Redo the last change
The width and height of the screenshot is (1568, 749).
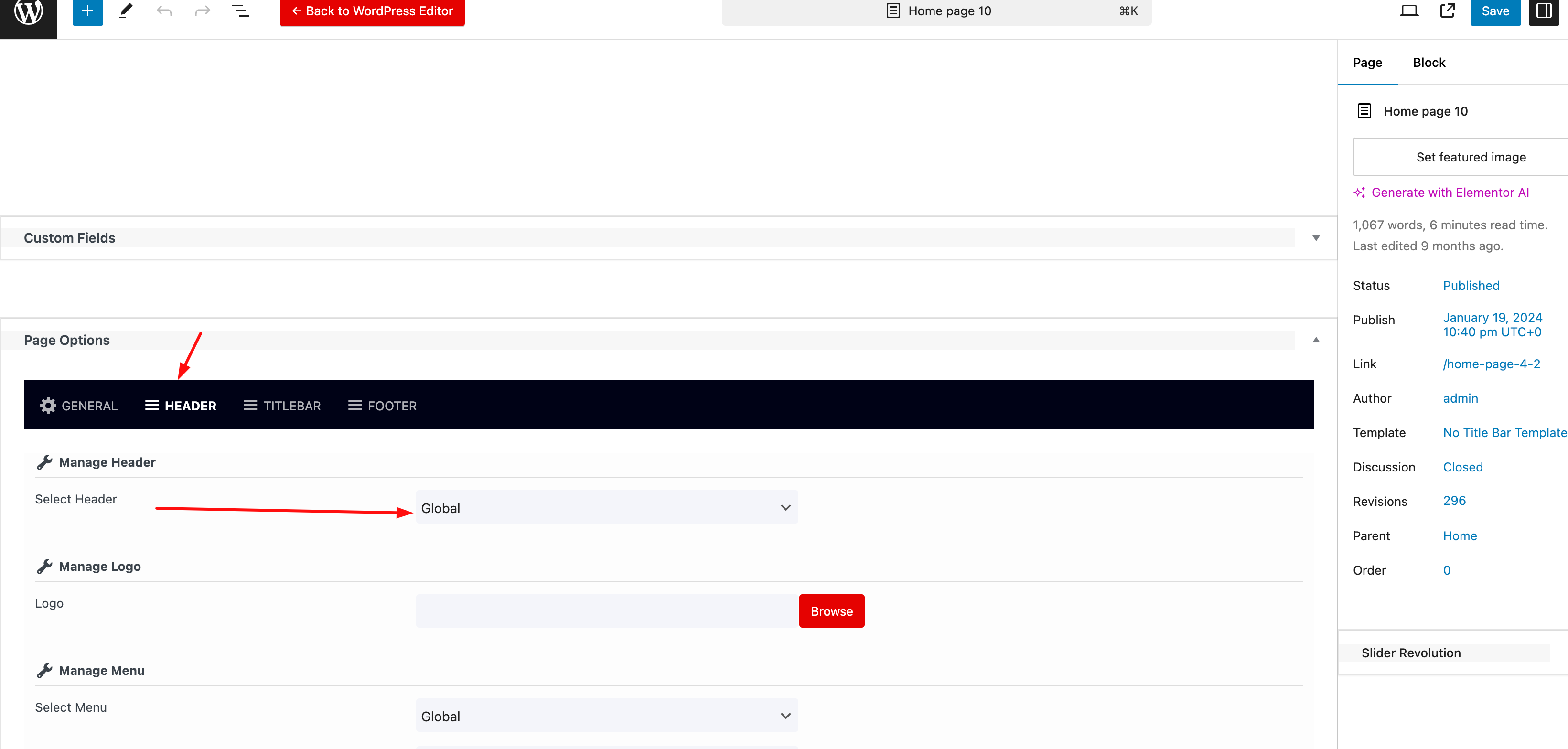coord(203,11)
